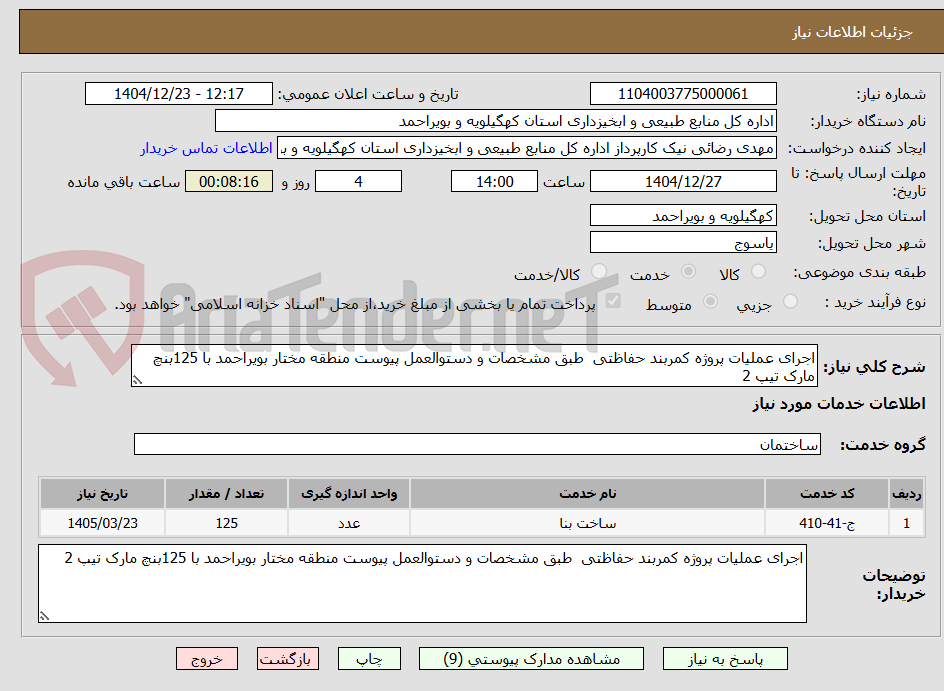Click the عدد unit cell
The width and height of the screenshot is (944, 691).
tap(349, 523)
